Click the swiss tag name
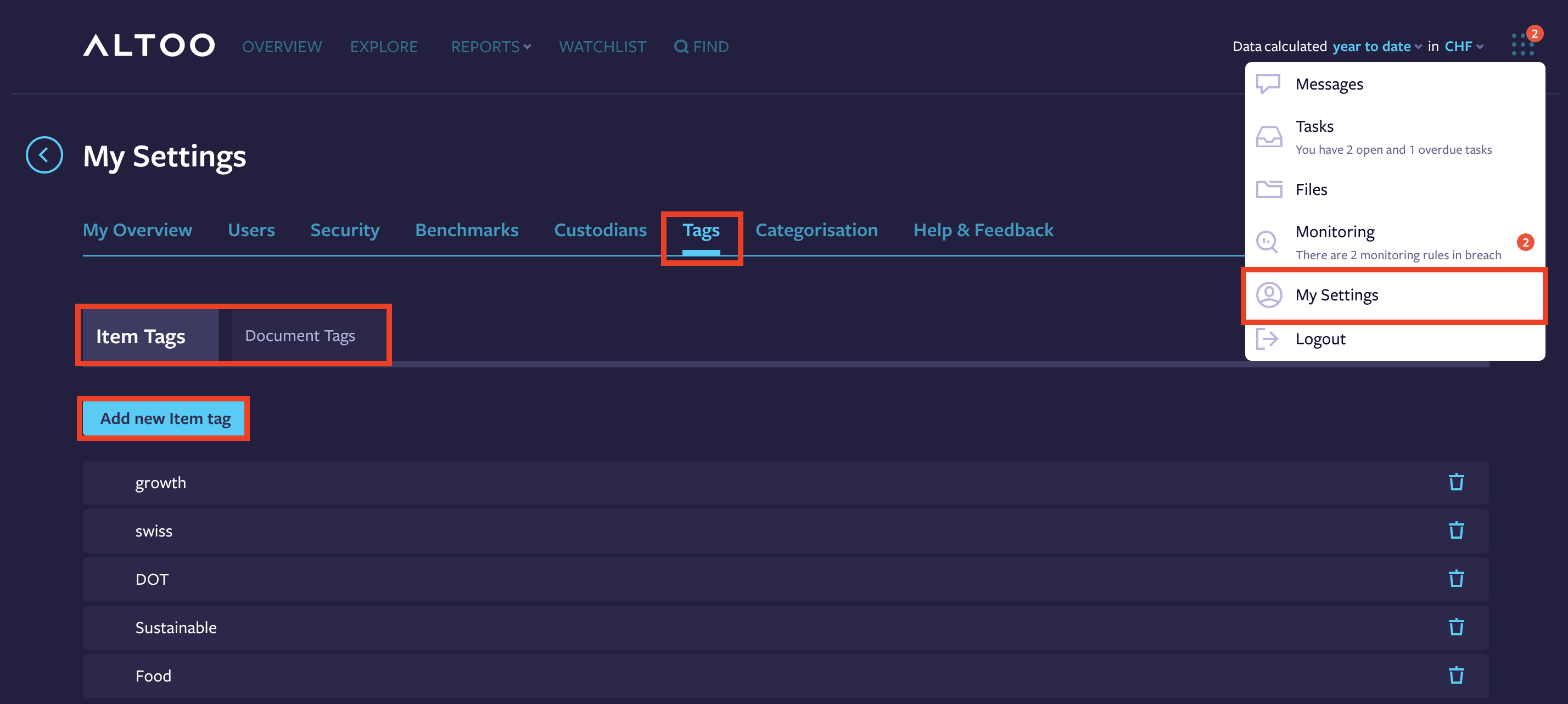Viewport: 1568px width, 704px height. tap(153, 530)
